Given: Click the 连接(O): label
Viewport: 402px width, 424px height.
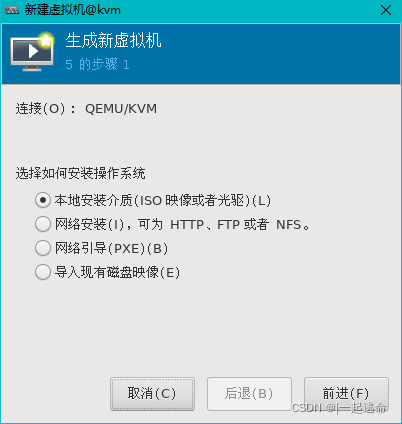Looking at the screenshot, I should pos(46,109).
